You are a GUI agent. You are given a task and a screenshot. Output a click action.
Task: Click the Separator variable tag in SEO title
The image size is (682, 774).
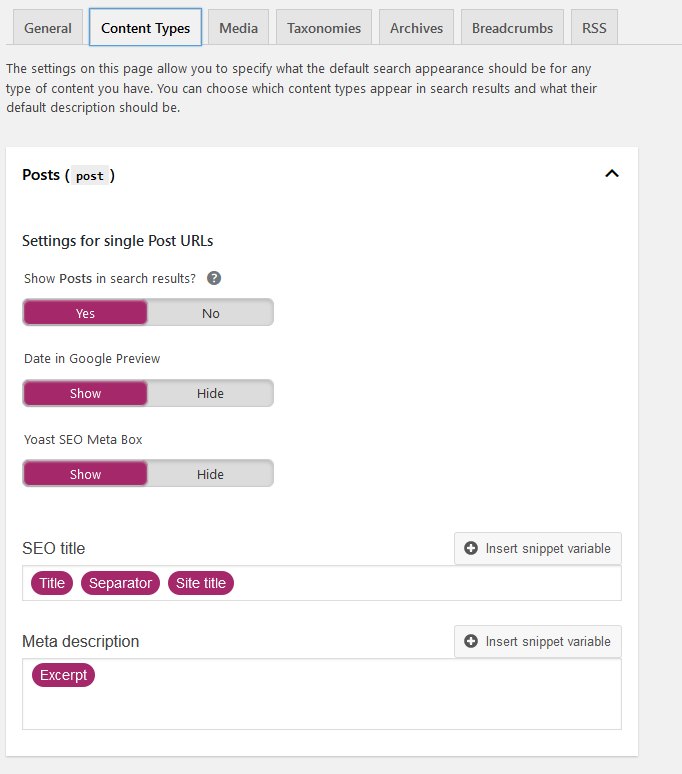120,583
